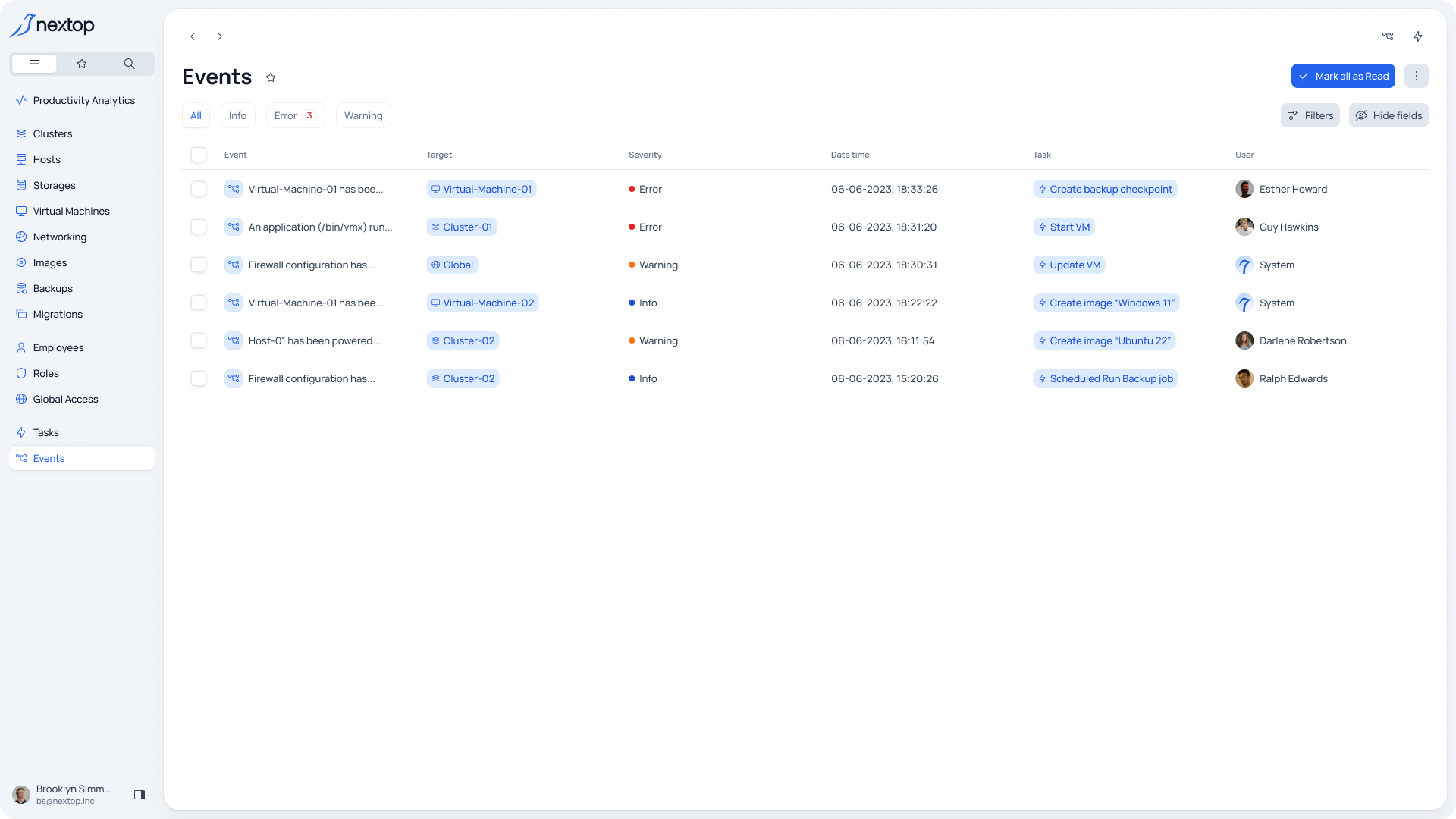
Task: Open the Hide fields menu
Action: click(x=1389, y=115)
